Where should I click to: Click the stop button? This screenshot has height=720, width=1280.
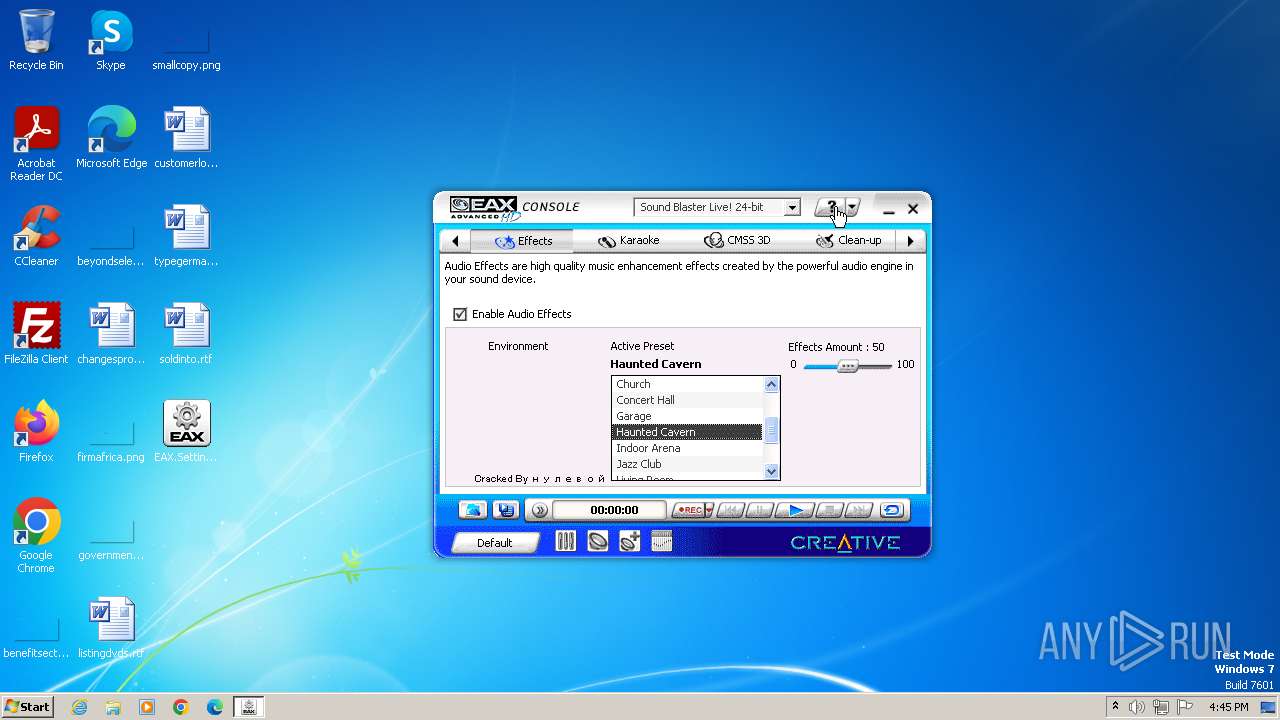[x=828, y=510]
